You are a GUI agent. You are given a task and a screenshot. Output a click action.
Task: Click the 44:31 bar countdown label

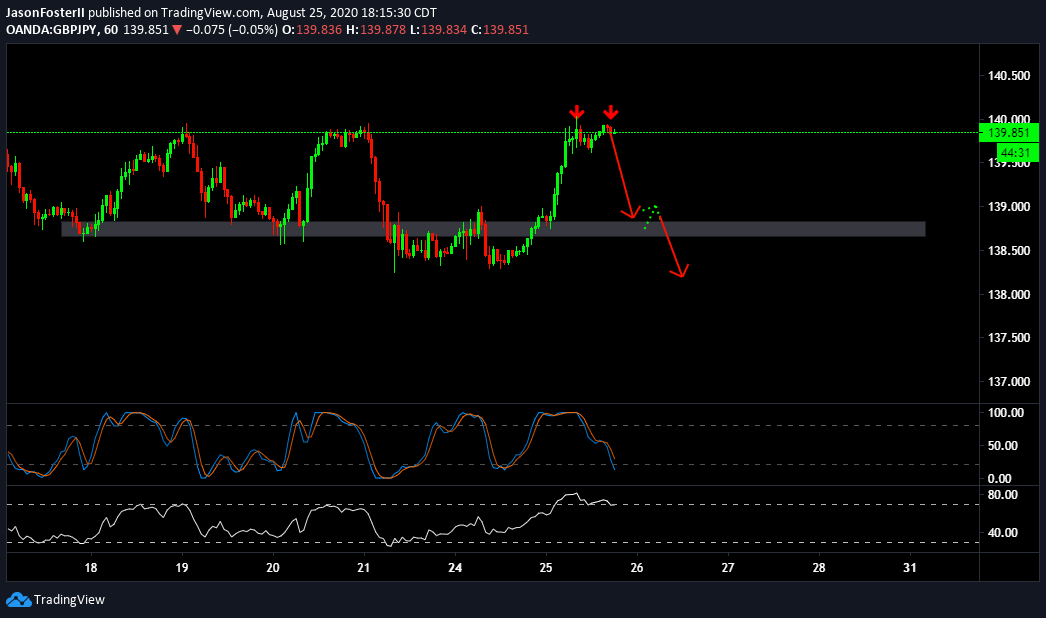click(1015, 153)
